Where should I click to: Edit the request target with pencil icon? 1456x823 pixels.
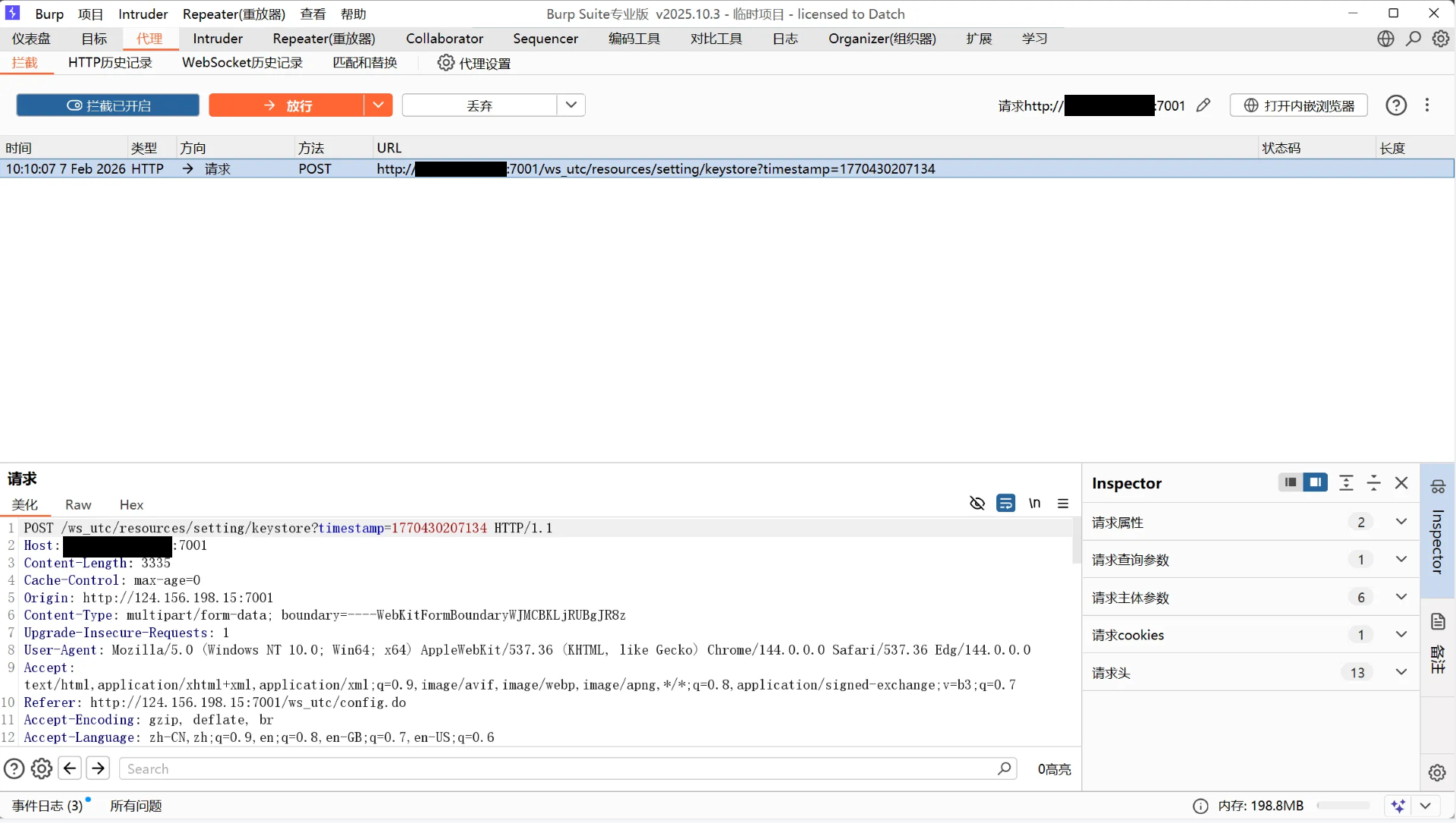pyautogui.click(x=1203, y=105)
